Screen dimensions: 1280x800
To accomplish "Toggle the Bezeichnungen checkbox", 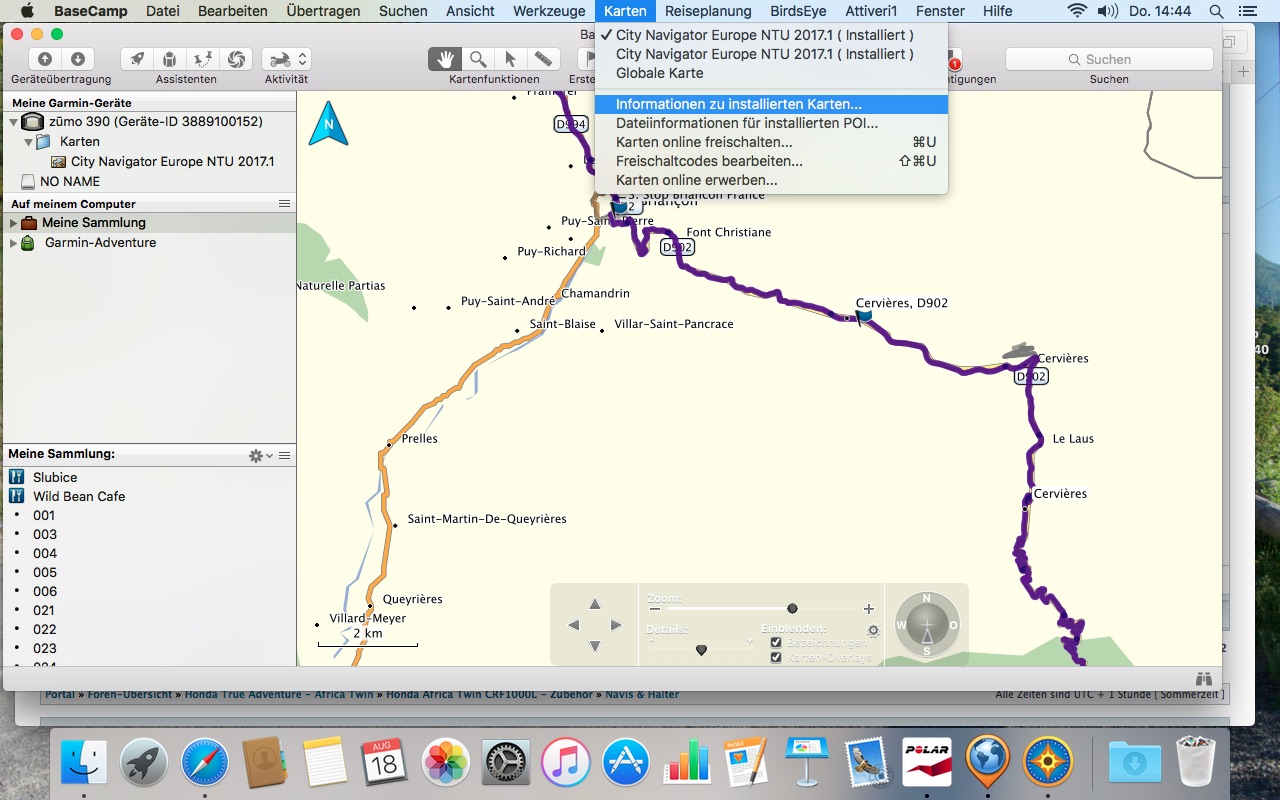I will pyautogui.click(x=776, y=643).
